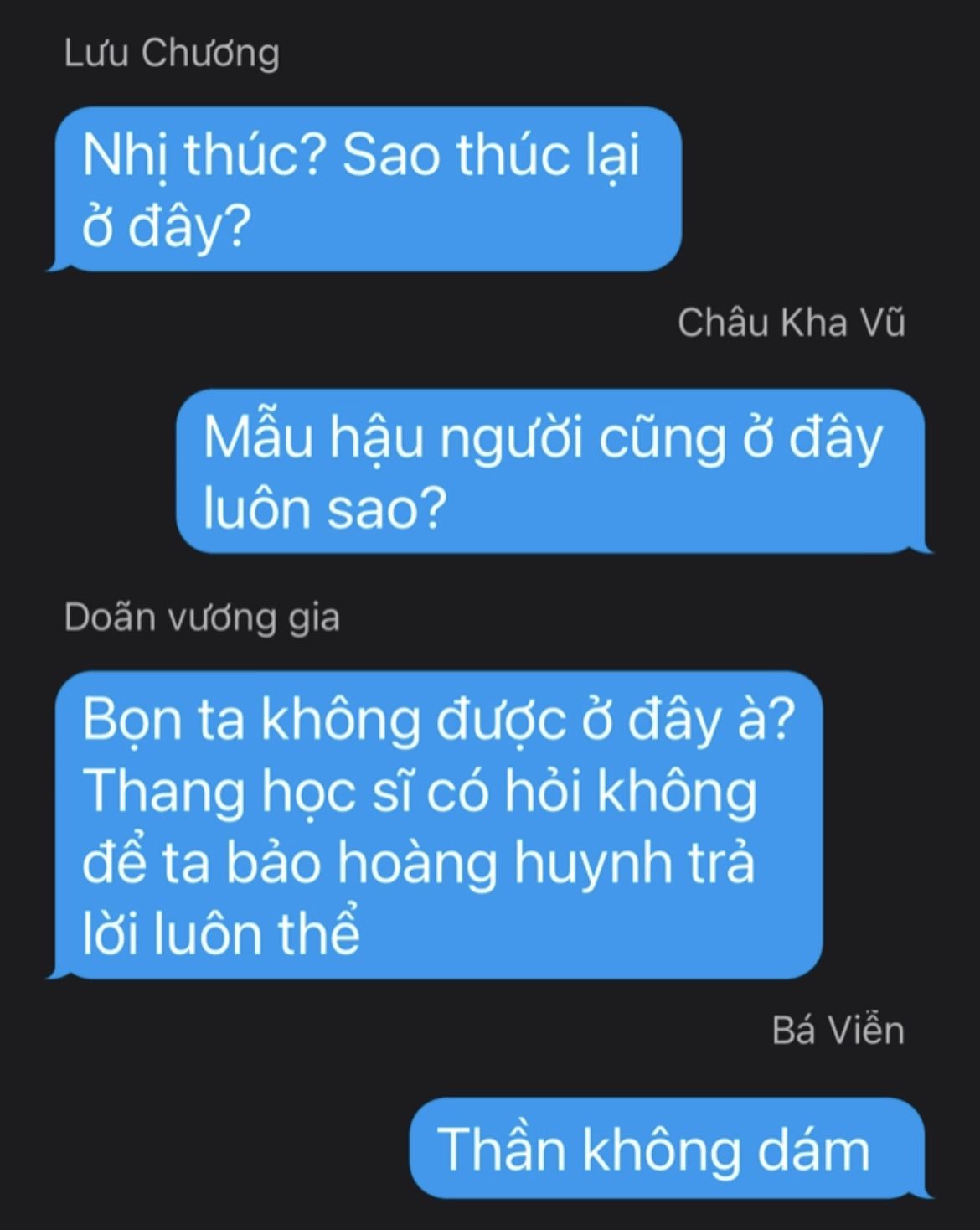
Task: Tap the 'Thần không dám' message bubble
Action: pos(670,1148)
